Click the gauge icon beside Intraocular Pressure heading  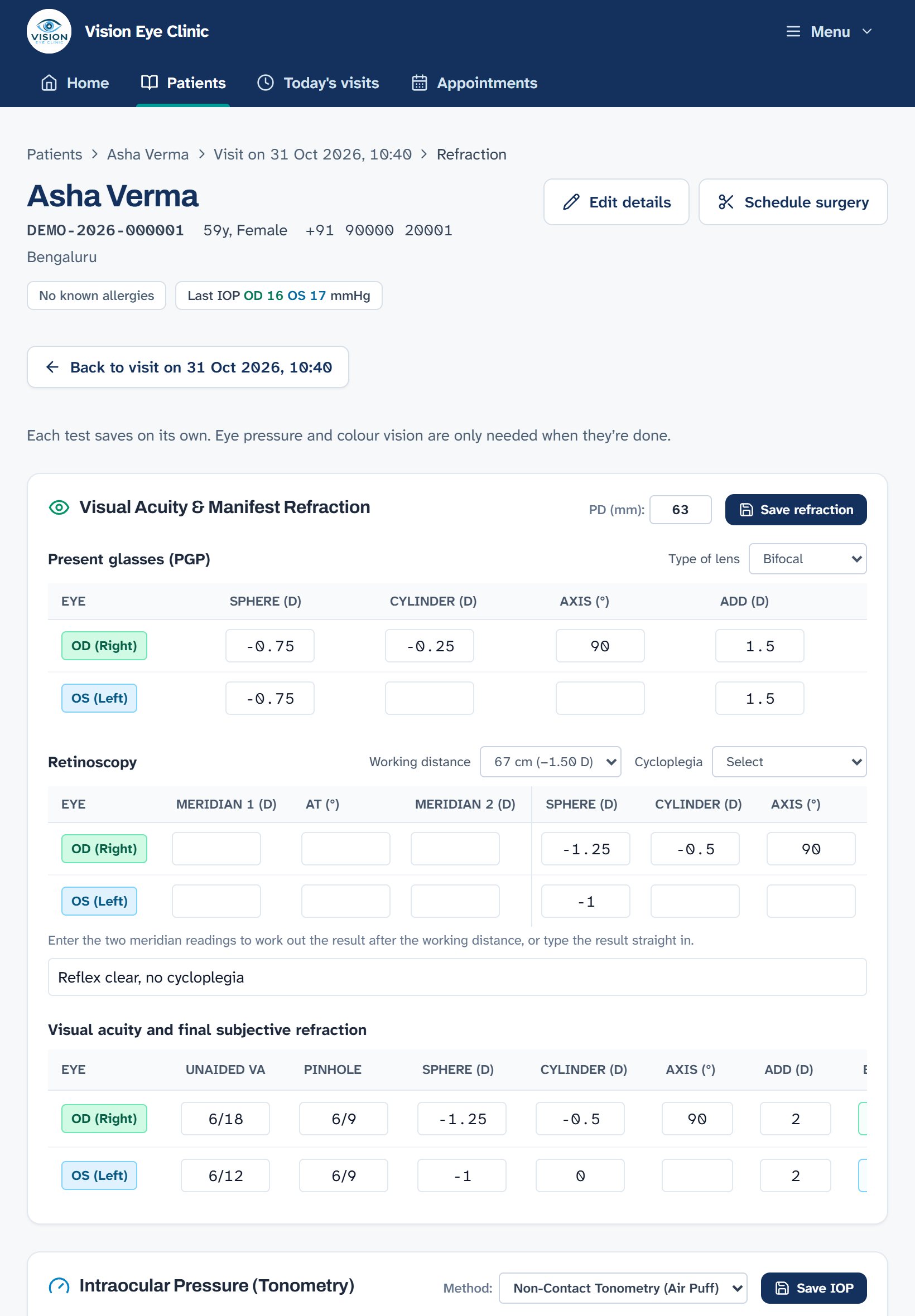pyautogui.click(x=59, y=1287)
